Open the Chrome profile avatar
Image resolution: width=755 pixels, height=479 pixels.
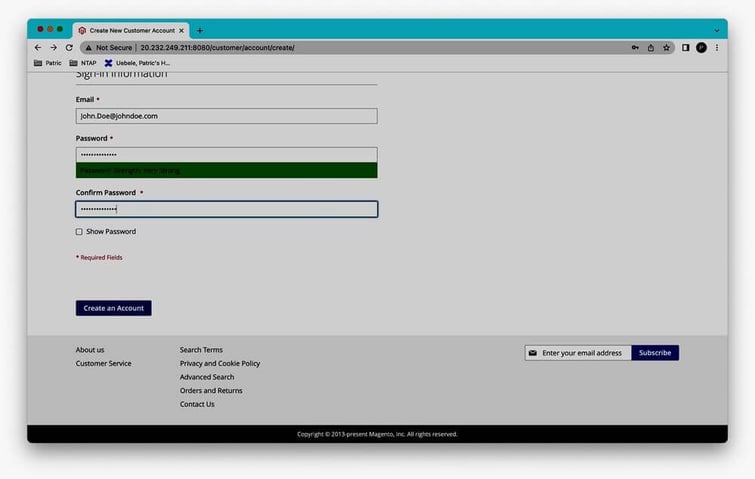tap(701, 47)
